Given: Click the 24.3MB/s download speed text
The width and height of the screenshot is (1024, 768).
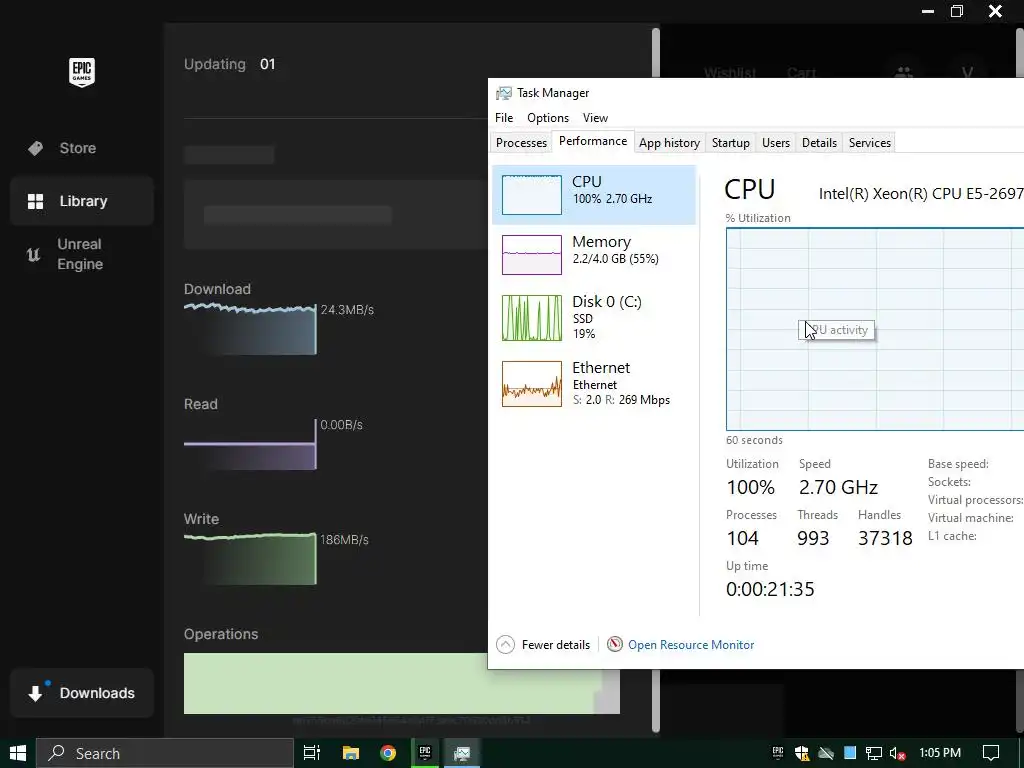Looking at the screenshot, I should coord(347,310).
